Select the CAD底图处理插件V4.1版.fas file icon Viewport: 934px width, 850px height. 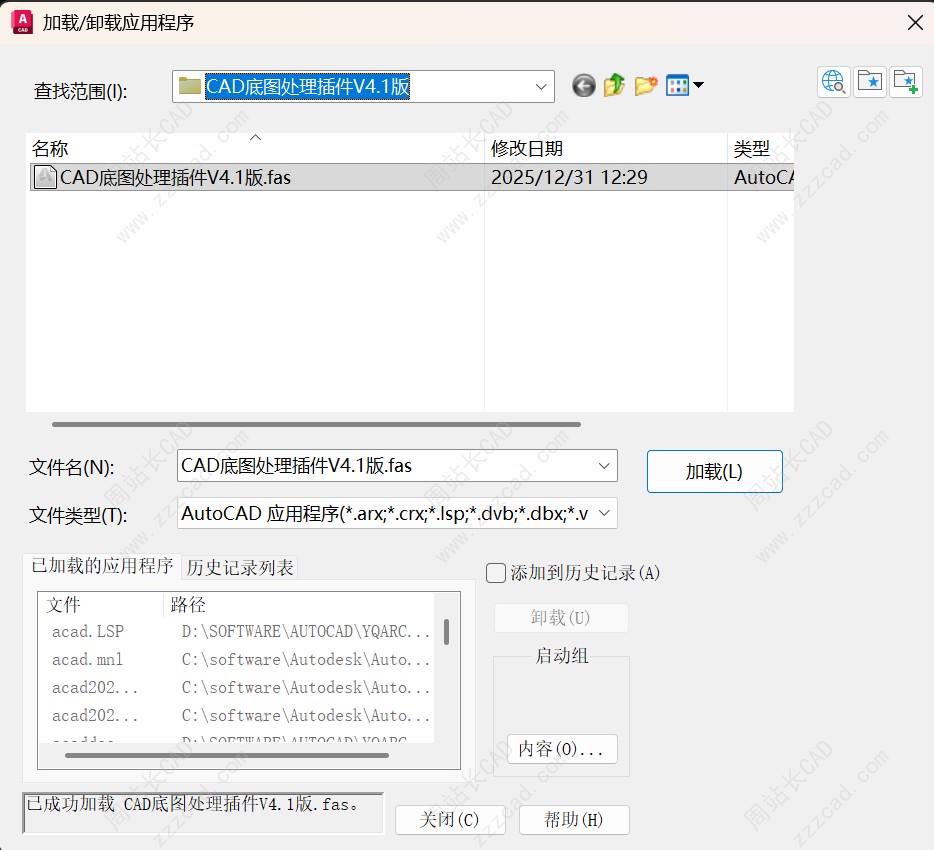tap(45, 178)
